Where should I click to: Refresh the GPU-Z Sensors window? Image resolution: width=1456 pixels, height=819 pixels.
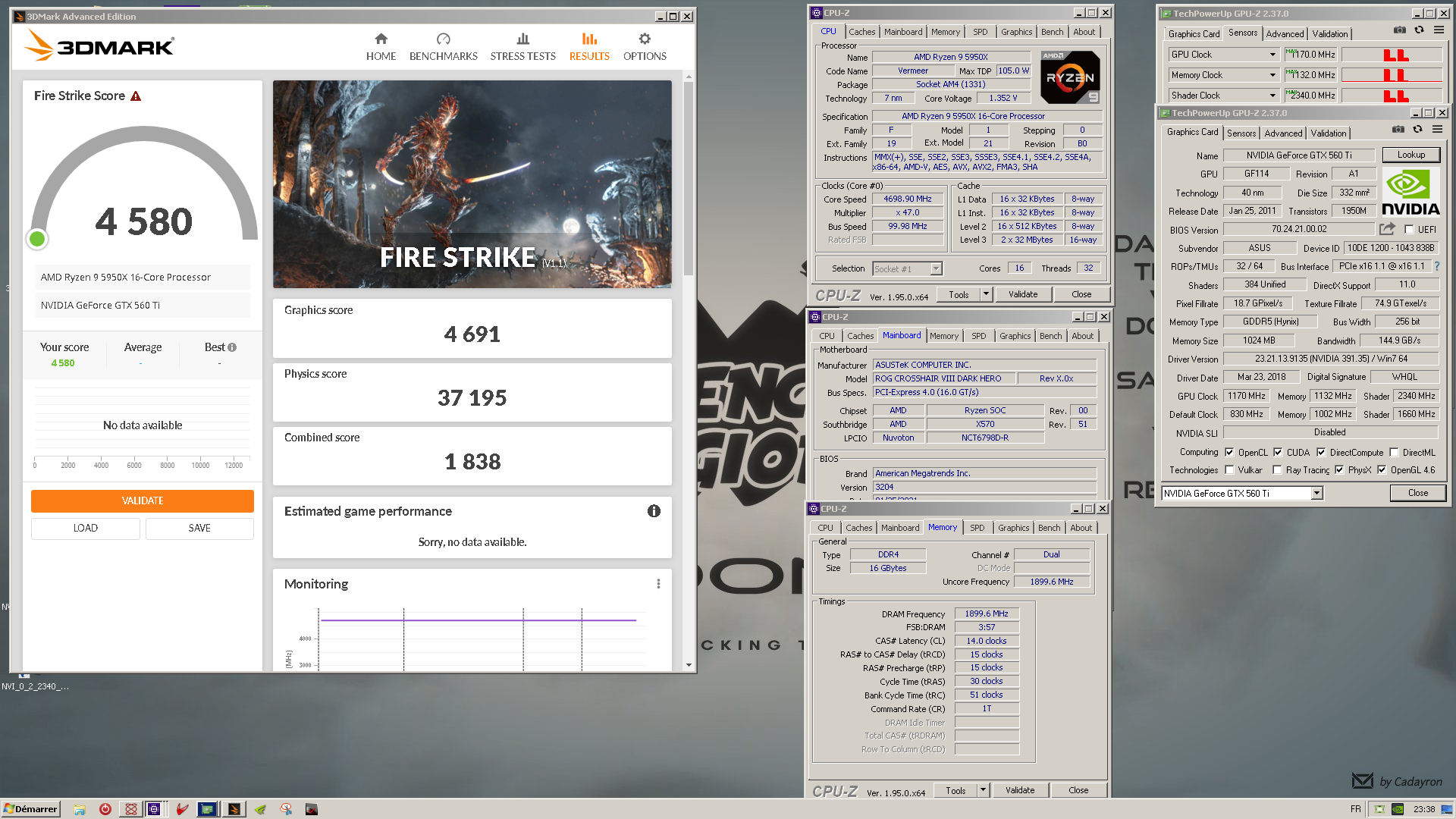point(1419,30)
